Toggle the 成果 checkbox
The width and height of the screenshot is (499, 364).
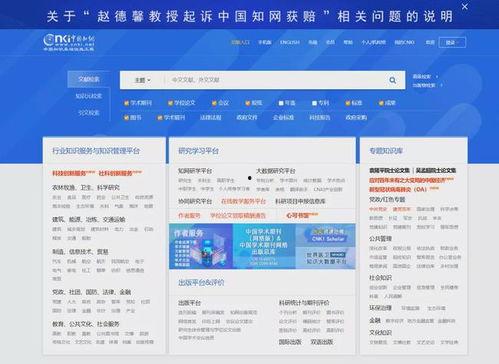(x=381, y=103)
